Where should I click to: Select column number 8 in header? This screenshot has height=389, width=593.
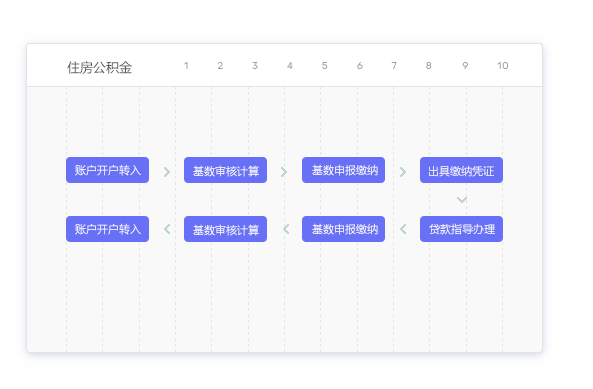[x=428, y=66]
